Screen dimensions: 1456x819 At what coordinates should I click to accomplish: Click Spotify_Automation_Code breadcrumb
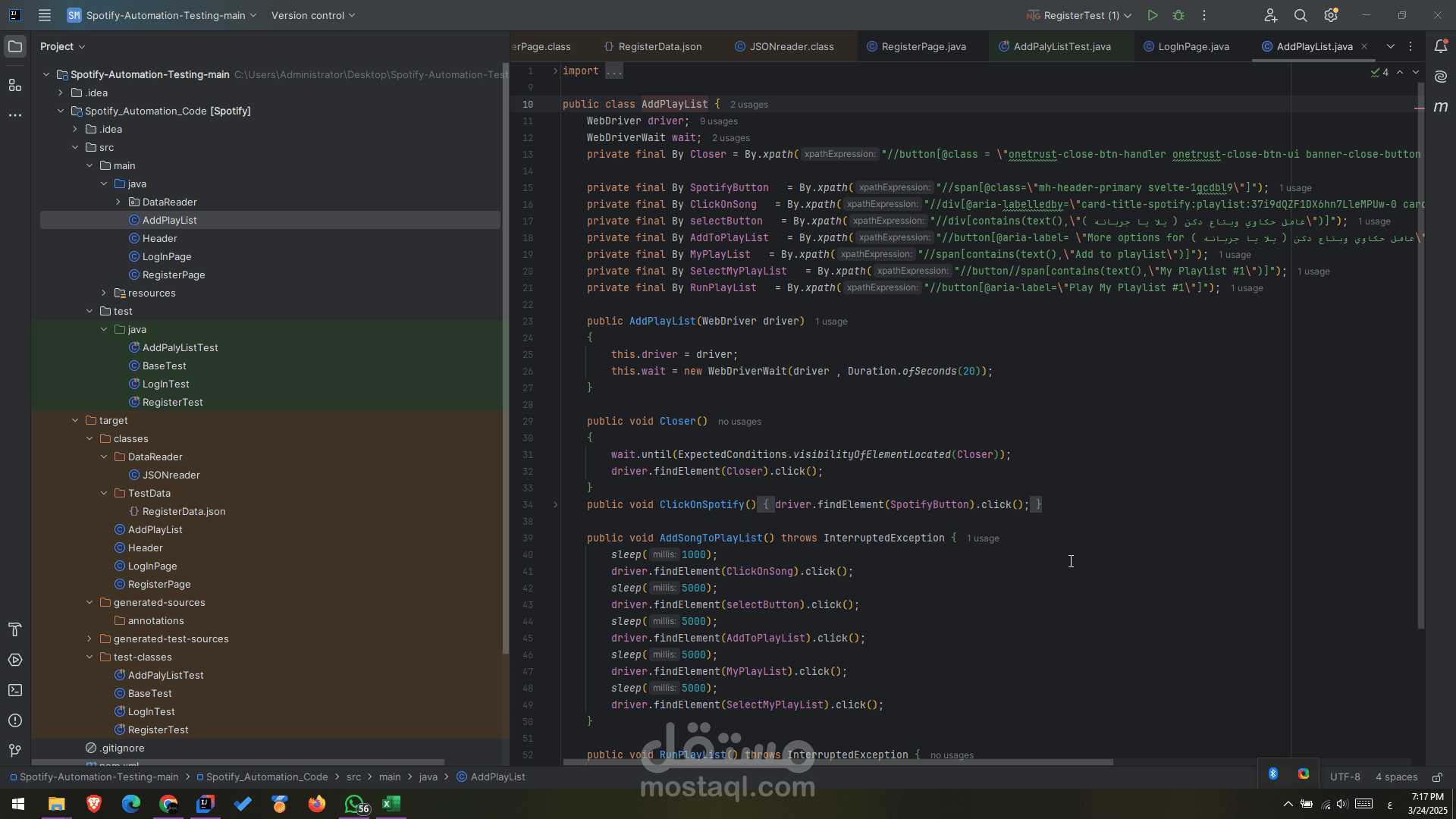click(262, 777)
